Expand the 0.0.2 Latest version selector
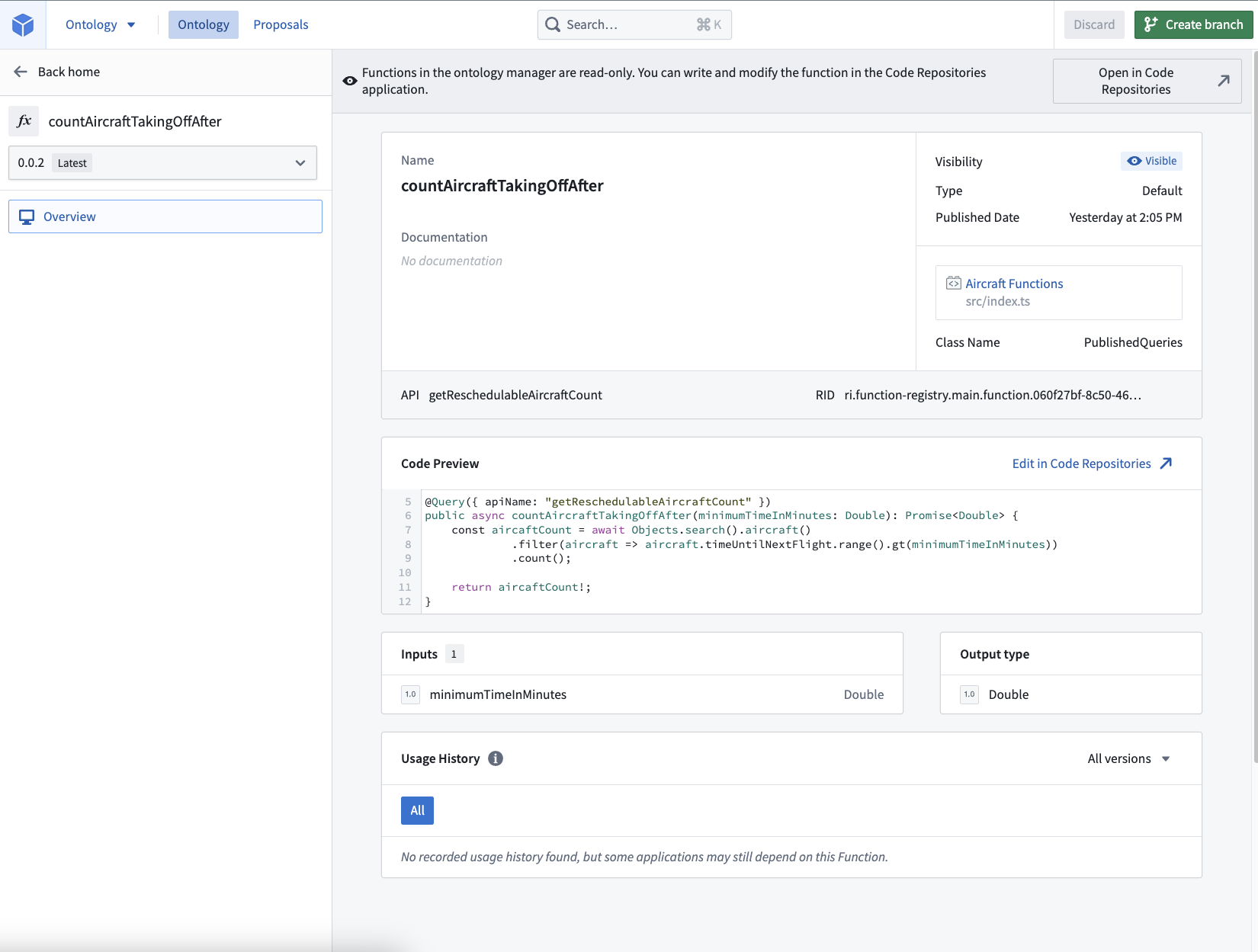The width and height of the screenshot is (1258, 952). point(162,163)
